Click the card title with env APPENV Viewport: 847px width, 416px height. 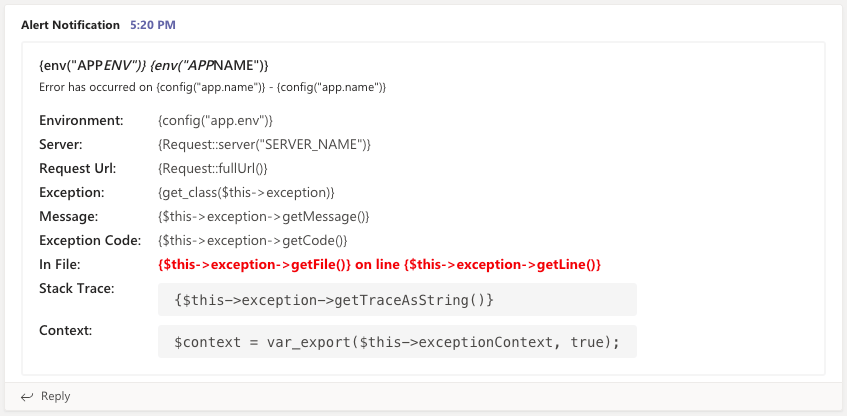(153, 66)
